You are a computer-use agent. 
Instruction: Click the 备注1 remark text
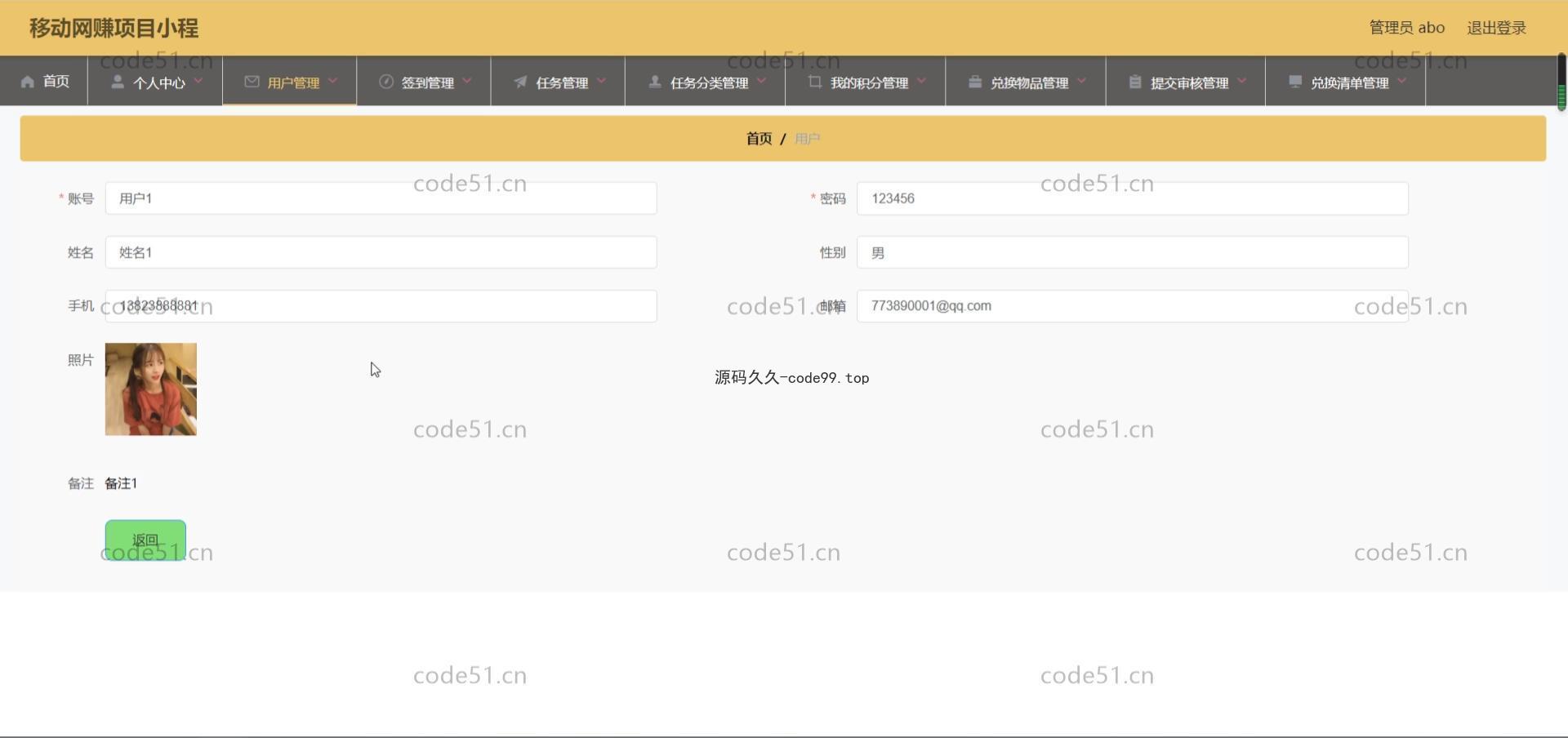coord(121,483)
